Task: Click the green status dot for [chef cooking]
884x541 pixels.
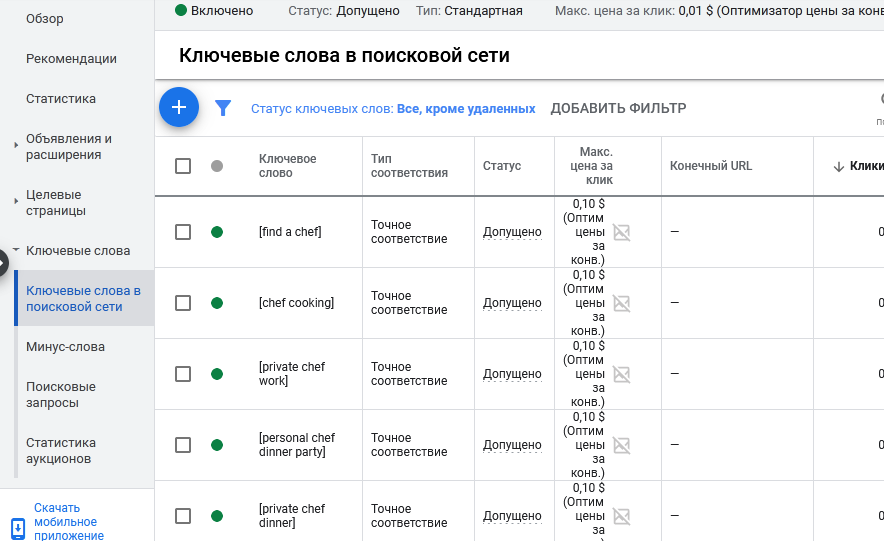Action: (217, 303)
